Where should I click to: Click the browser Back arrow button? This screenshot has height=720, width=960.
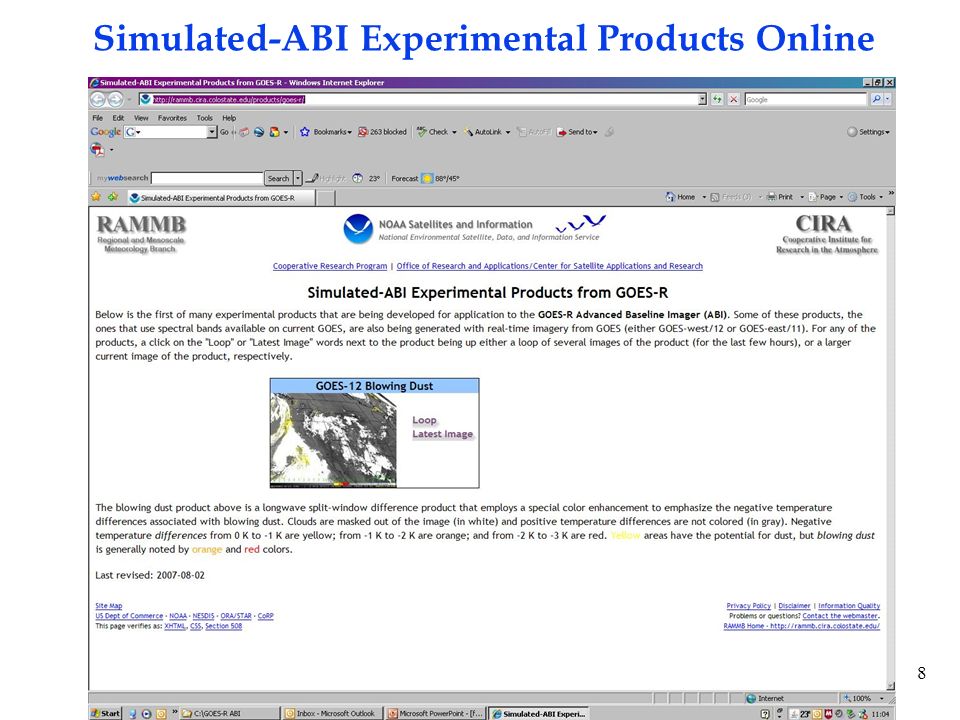click(x=97, y=99)
